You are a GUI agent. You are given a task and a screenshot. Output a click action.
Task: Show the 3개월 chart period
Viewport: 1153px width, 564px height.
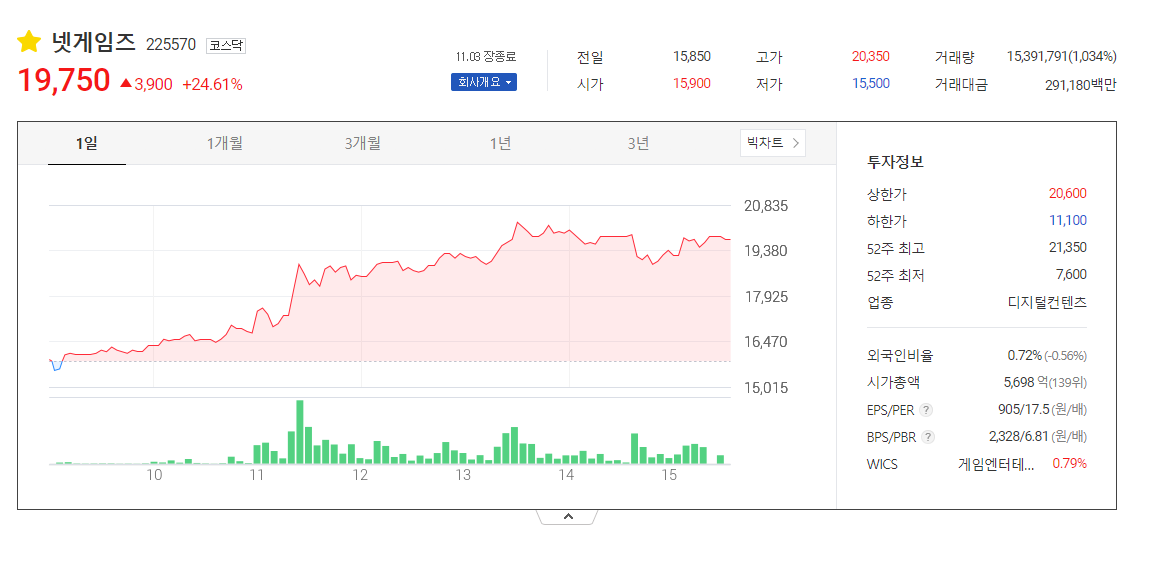click(362, 143)
